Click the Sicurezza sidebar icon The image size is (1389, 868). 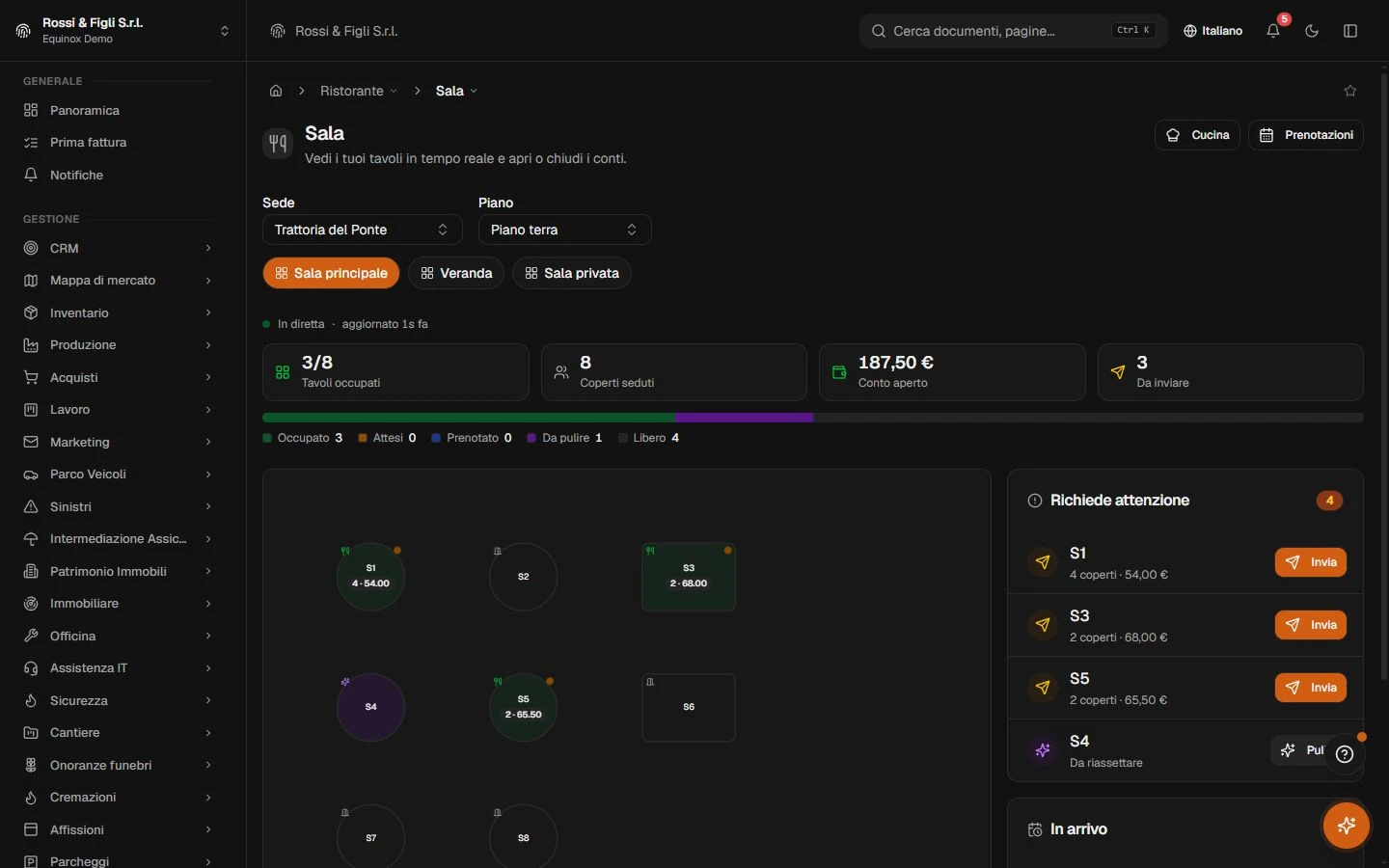(31, 701)
